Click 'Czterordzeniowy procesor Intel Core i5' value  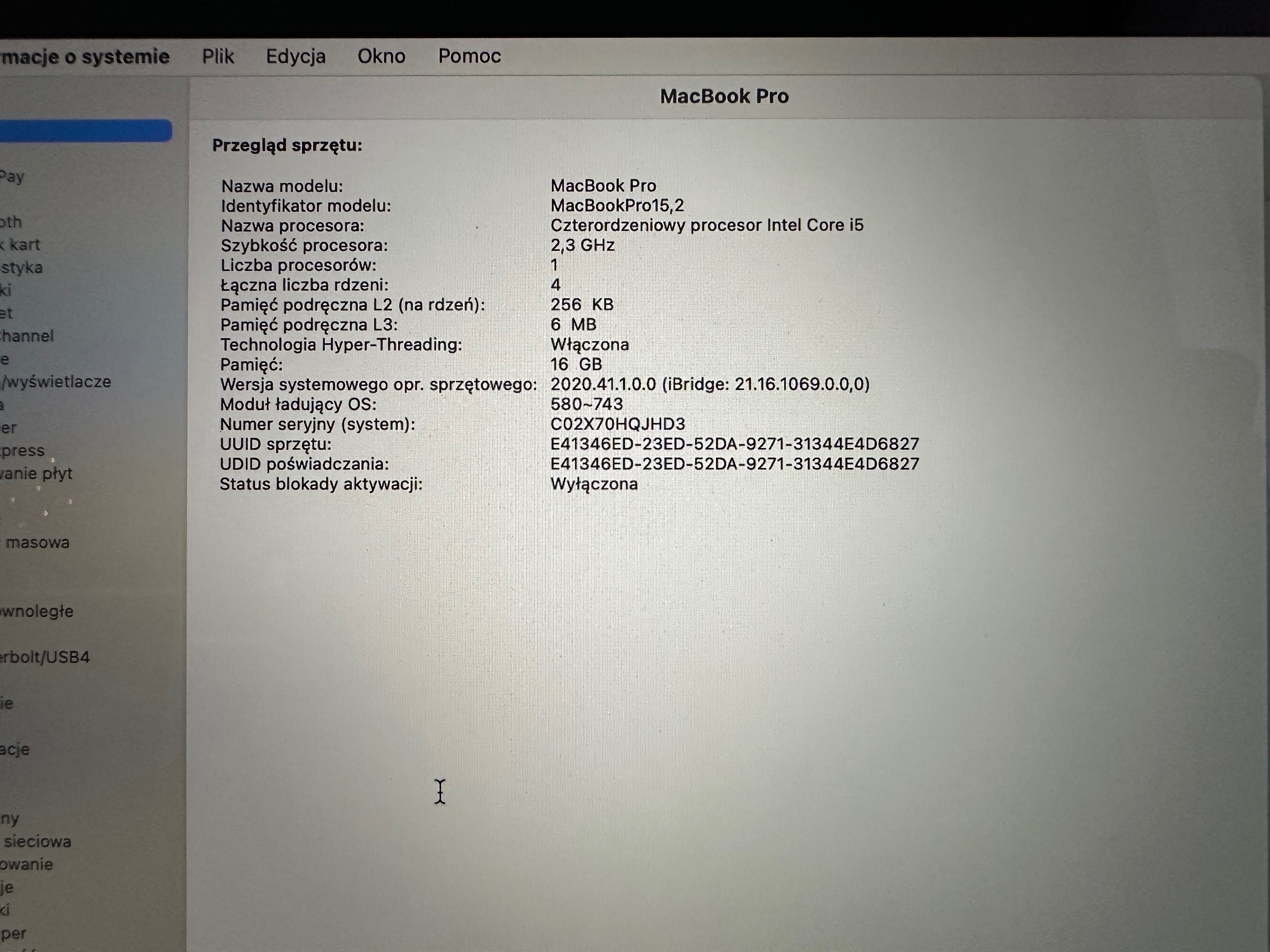pyautogui.click(x=707, y=225)
